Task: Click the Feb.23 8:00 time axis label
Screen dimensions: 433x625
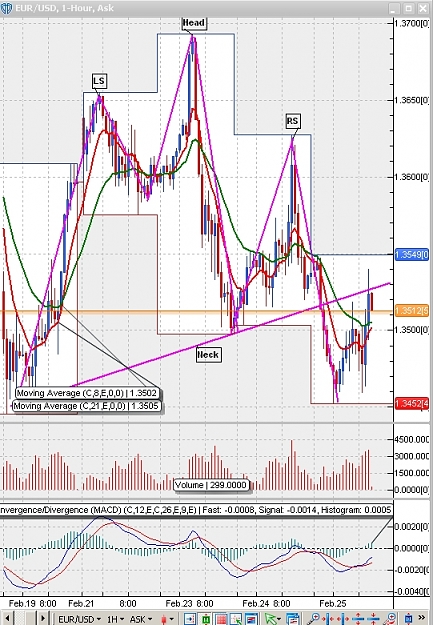Action: [x=189, y=603]
